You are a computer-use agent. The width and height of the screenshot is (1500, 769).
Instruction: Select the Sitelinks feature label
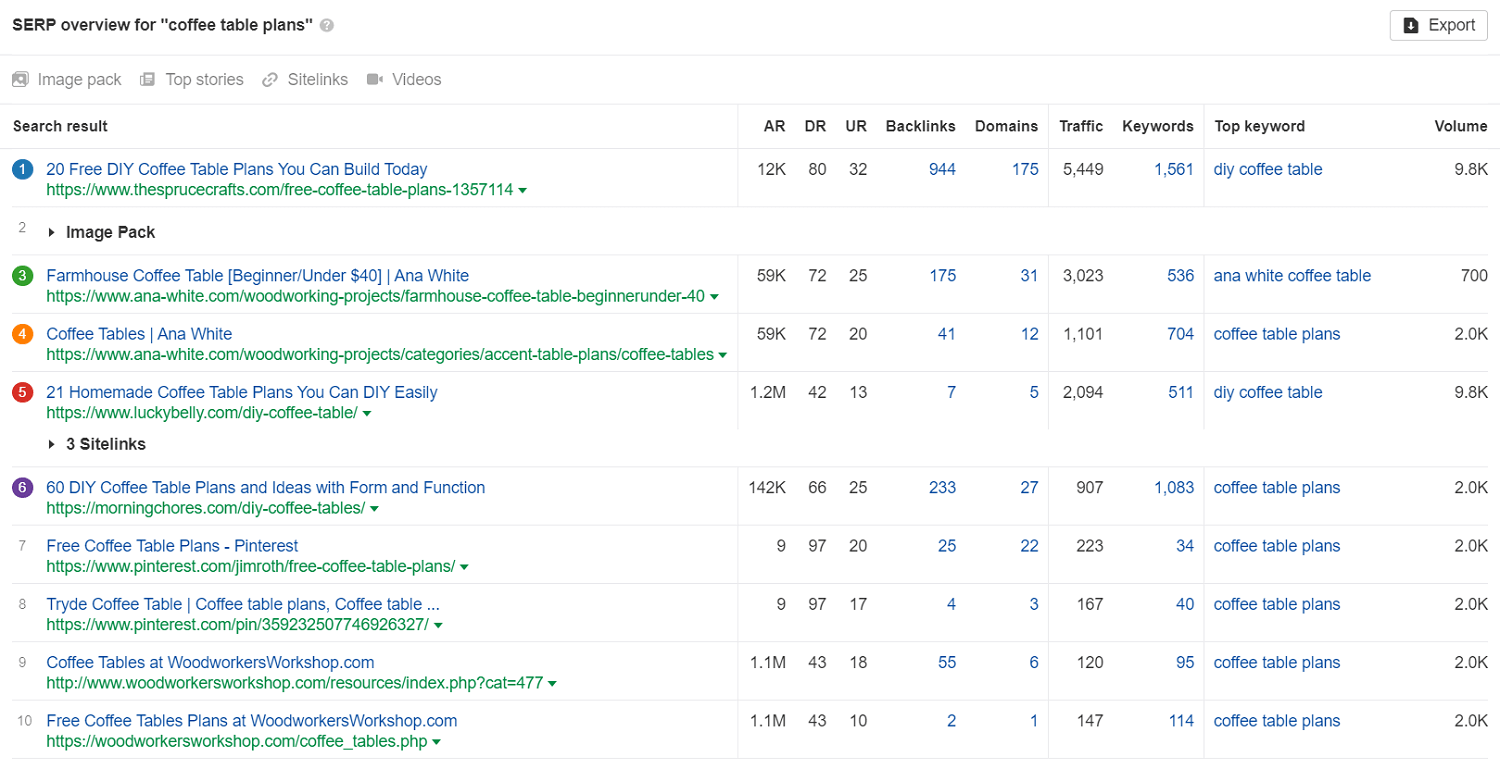[x=318, y=79]
